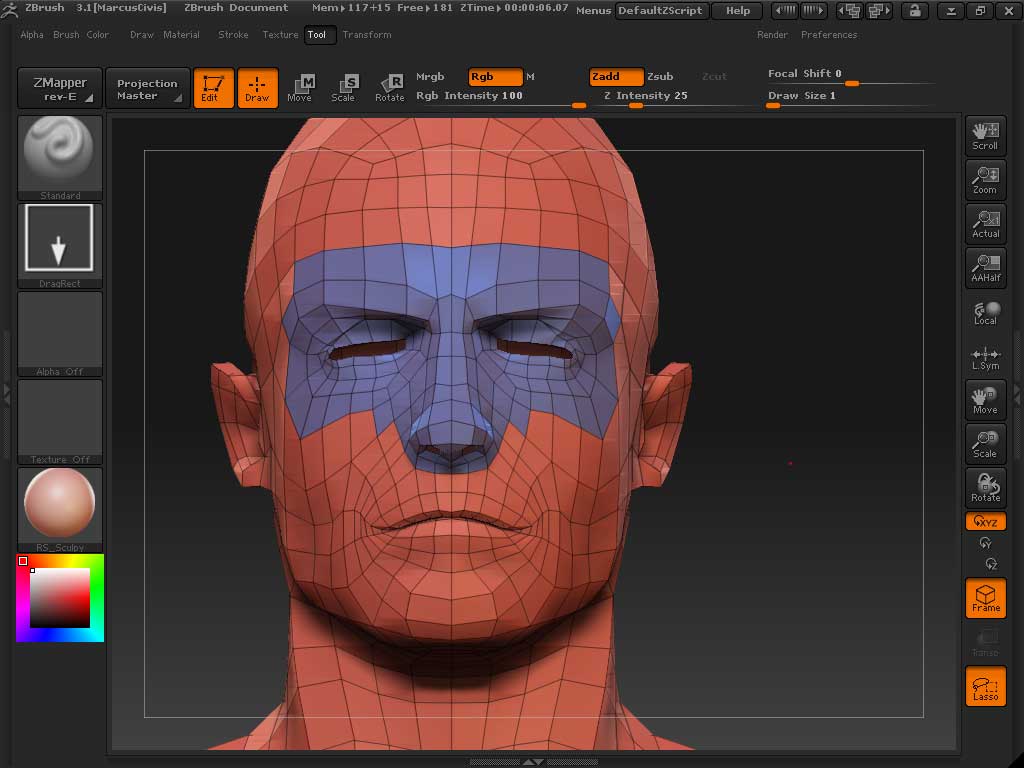Open the Stroke menu
Screen dimensions: 1024x768
point(233,35)
